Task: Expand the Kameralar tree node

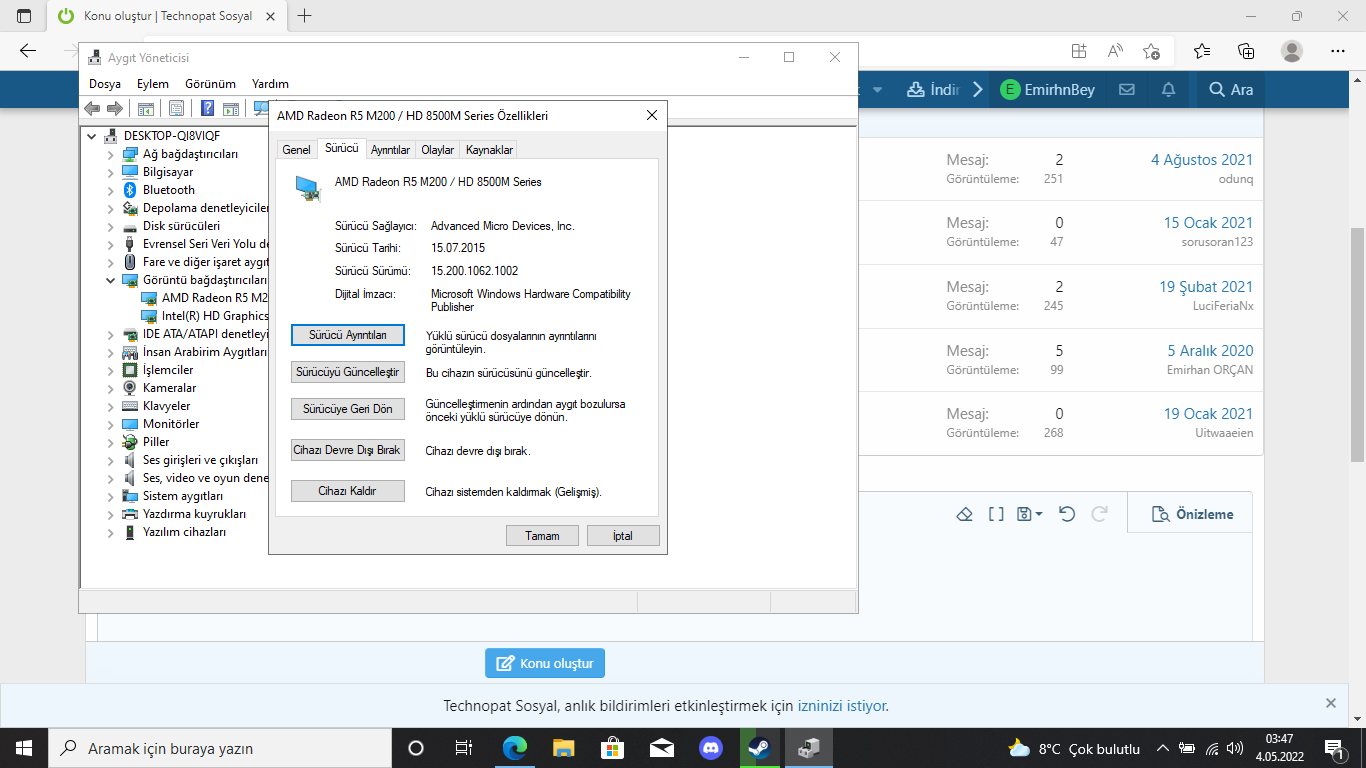Action: (x=111, y=388)
